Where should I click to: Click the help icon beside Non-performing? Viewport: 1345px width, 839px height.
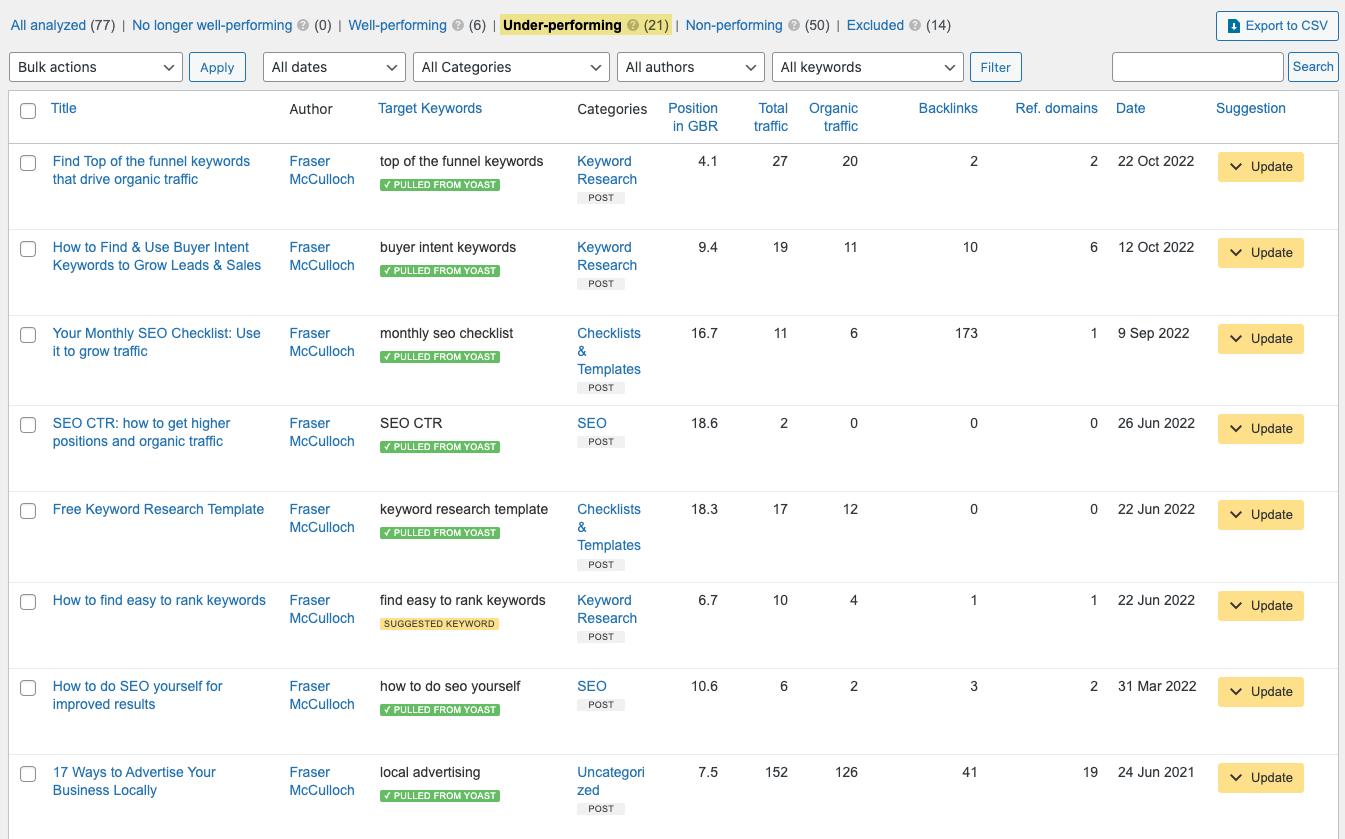click(x=795, y=25)
